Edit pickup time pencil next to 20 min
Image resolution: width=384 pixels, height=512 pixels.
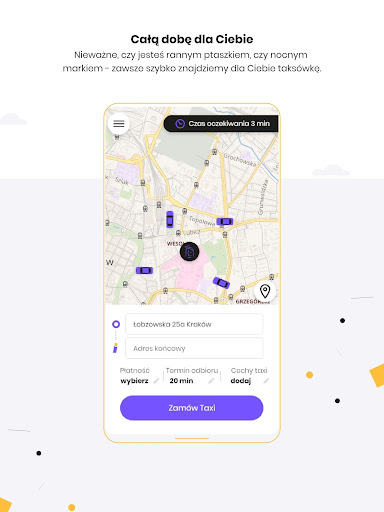(211, 381)
